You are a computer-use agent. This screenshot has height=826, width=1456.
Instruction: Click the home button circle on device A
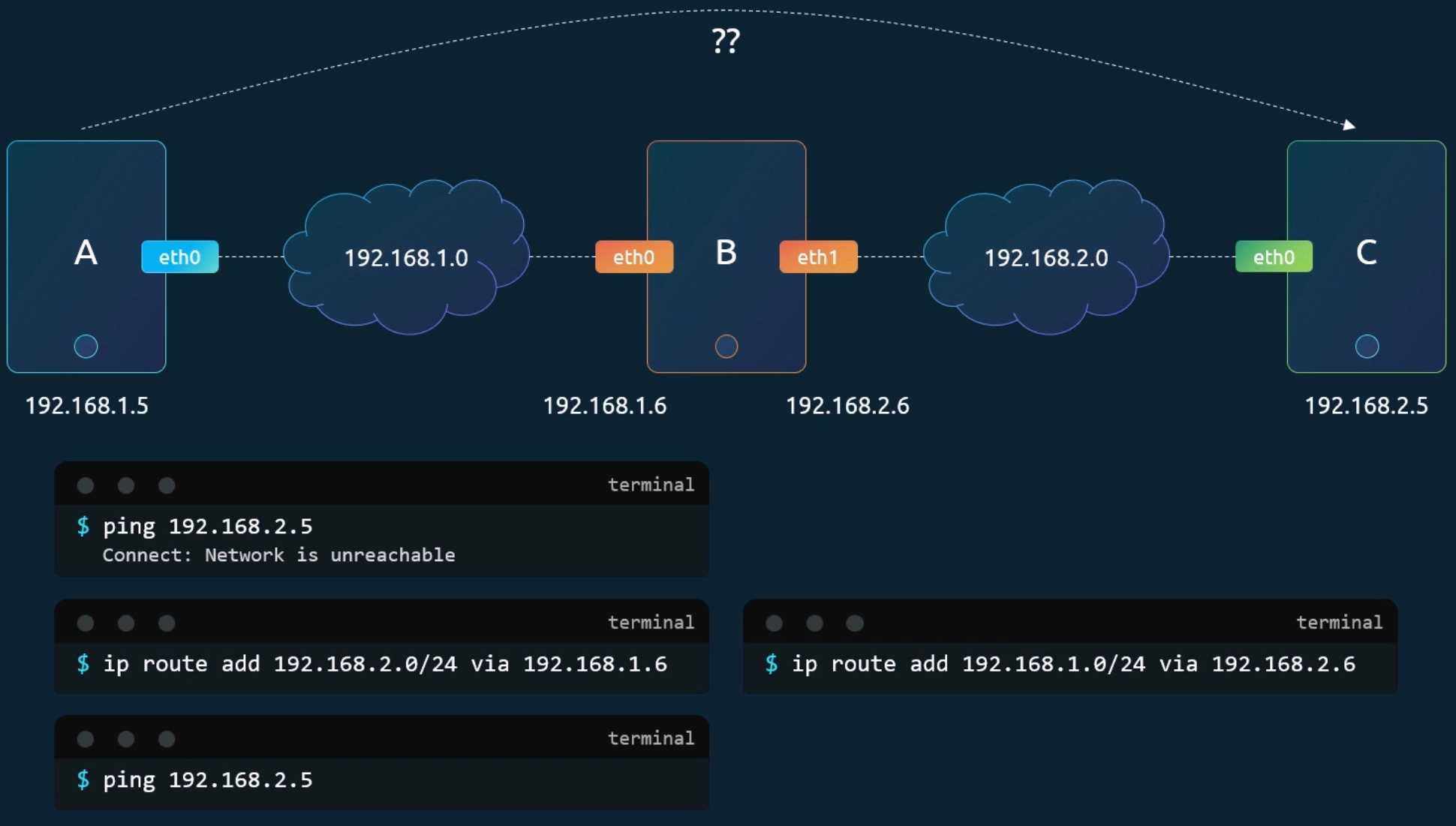[x=86, y=346]
